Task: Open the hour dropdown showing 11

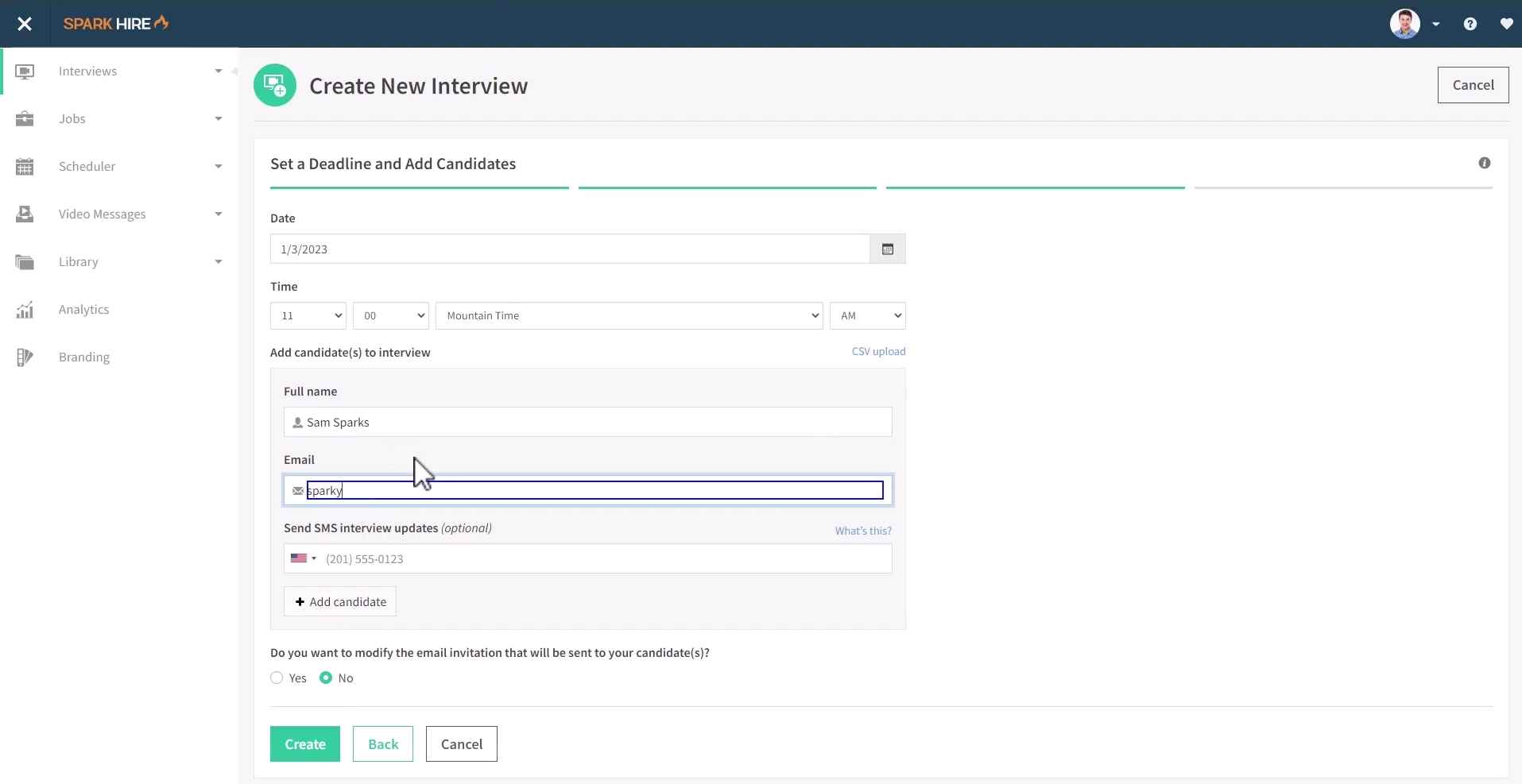Action: [x=308, y=316]
